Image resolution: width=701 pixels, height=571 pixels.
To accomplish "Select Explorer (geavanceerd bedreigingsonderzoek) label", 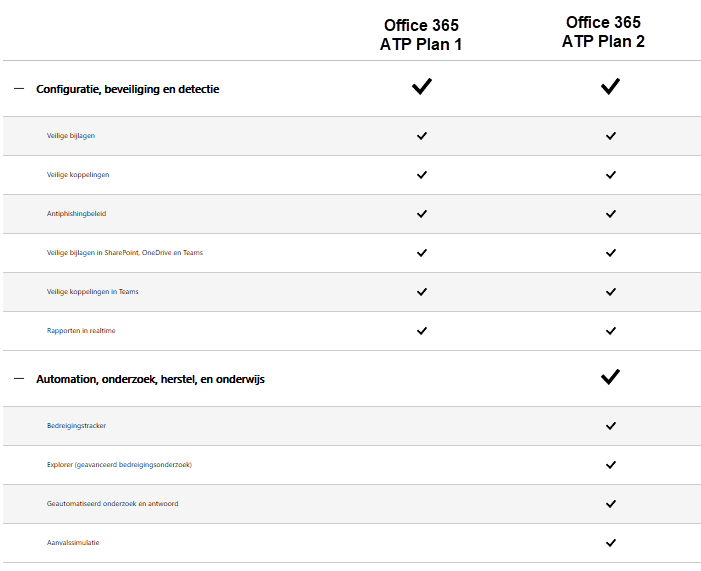I will [119, 465].
